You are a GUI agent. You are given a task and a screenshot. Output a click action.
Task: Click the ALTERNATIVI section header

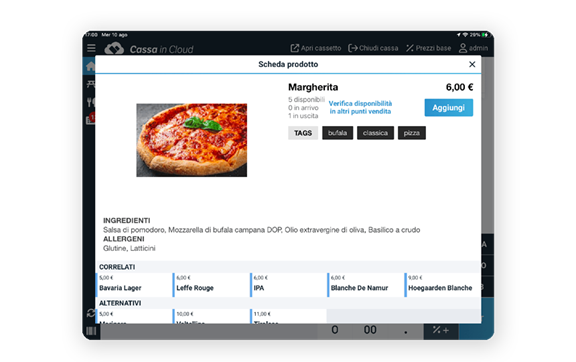(120, 303)
